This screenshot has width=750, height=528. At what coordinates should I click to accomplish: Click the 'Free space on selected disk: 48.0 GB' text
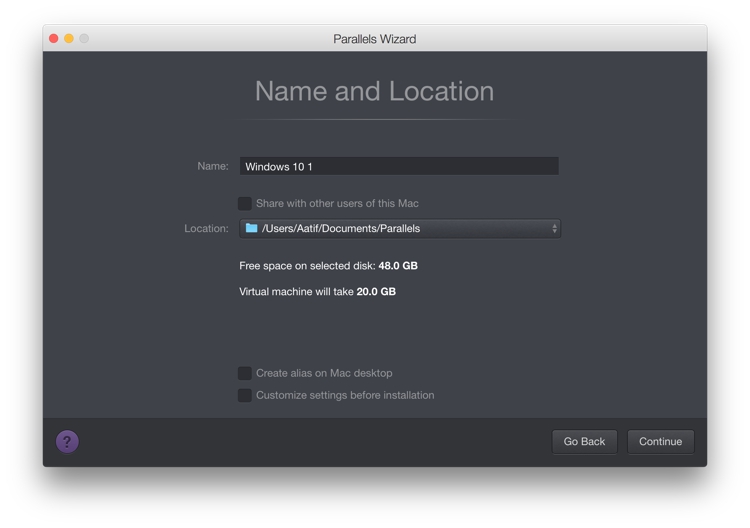point(328,266)
